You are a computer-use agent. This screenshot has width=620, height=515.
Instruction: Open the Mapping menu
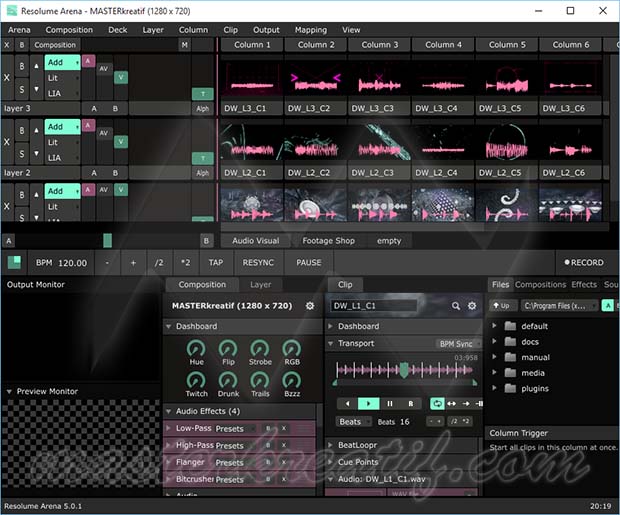coord(311,30)
